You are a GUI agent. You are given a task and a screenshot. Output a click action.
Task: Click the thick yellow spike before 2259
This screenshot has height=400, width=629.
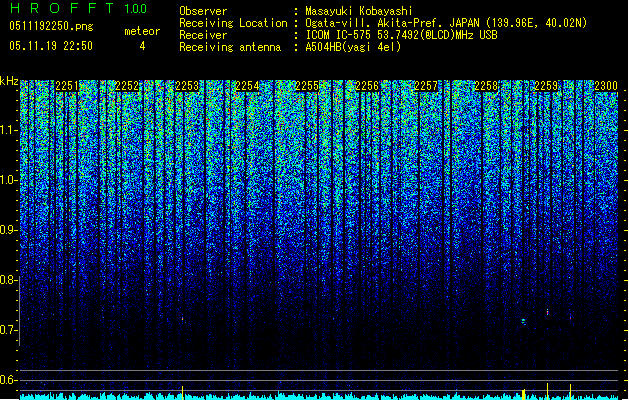pos(523,394)
